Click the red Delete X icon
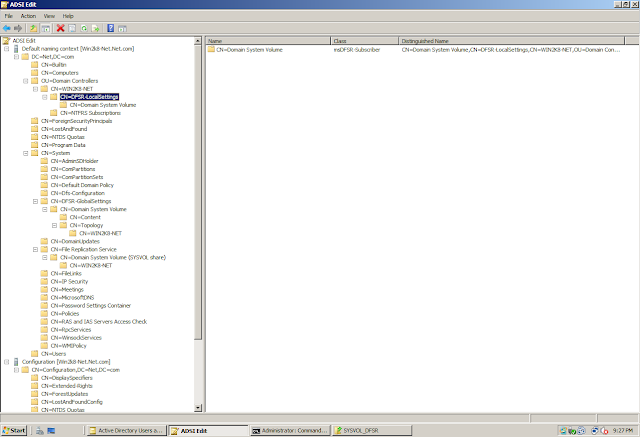Screen dimensions: 640x437 [60, 28]
